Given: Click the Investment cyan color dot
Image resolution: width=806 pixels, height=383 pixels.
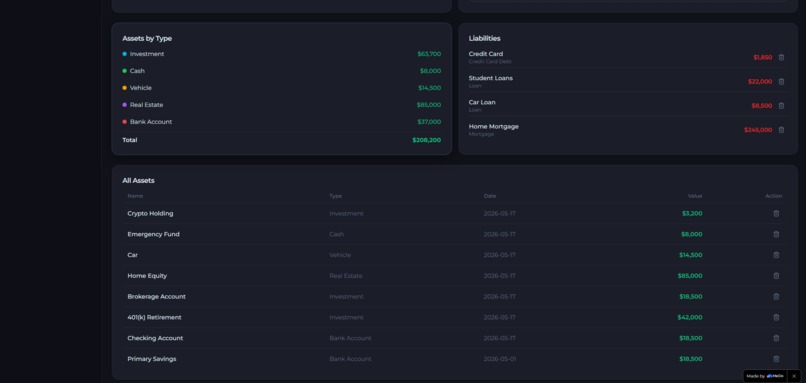Looking at the screenshot, I should 124,54.
